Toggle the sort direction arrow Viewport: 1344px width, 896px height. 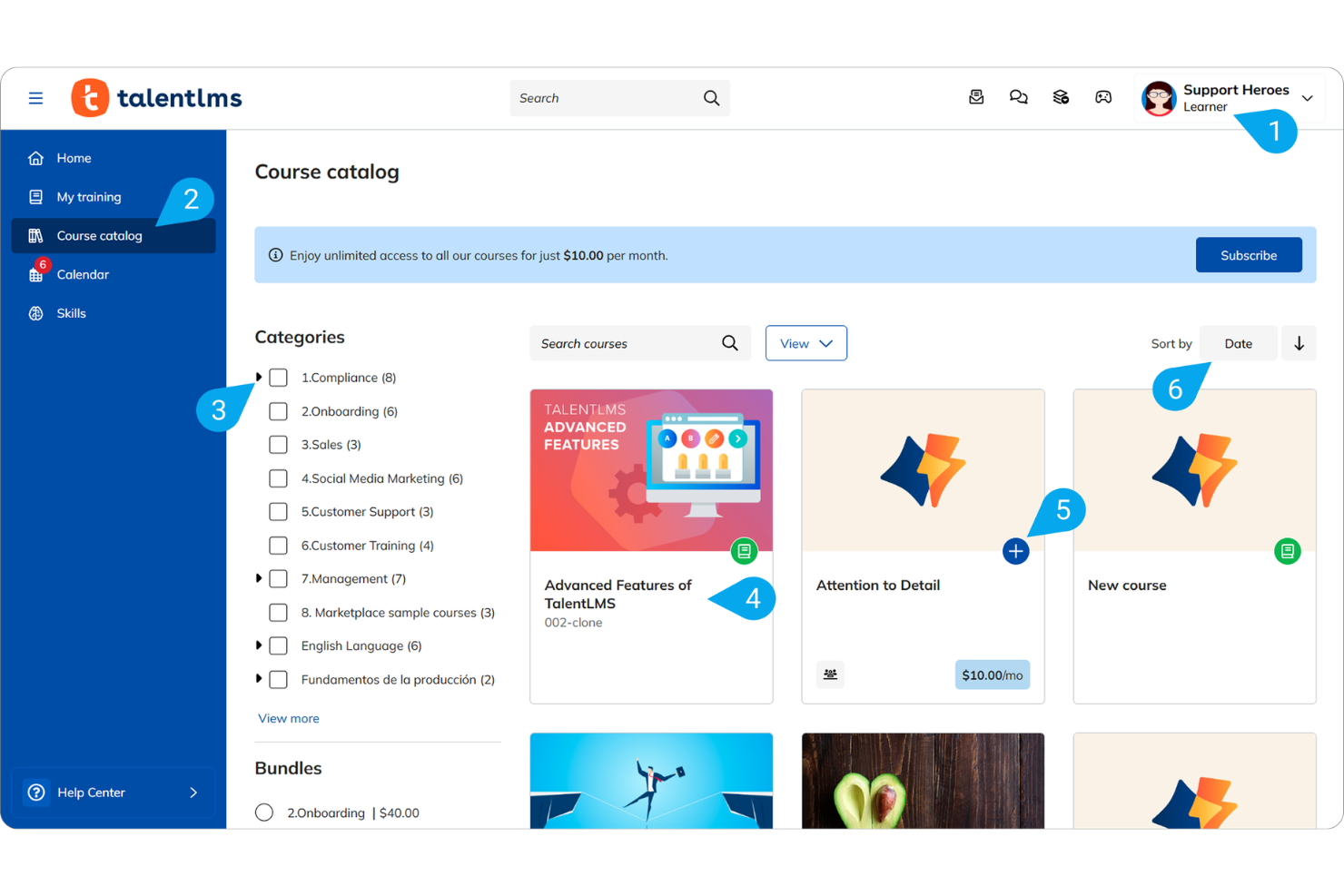[x=1299, y=343]
